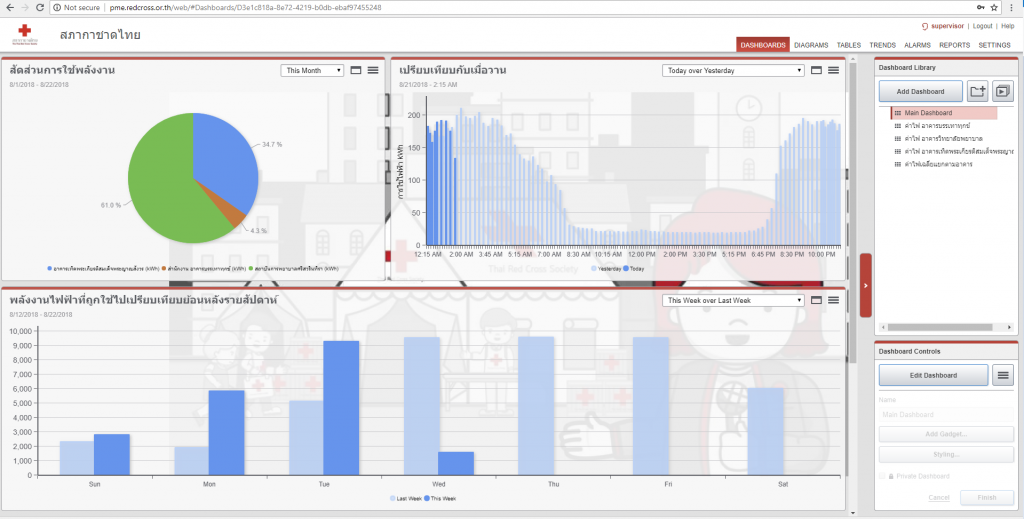Viewport: 1024px width, 519px height.
Task: Open Today over Yesterday dropdown
Action: pyautogui.click(x=733, y=70)
